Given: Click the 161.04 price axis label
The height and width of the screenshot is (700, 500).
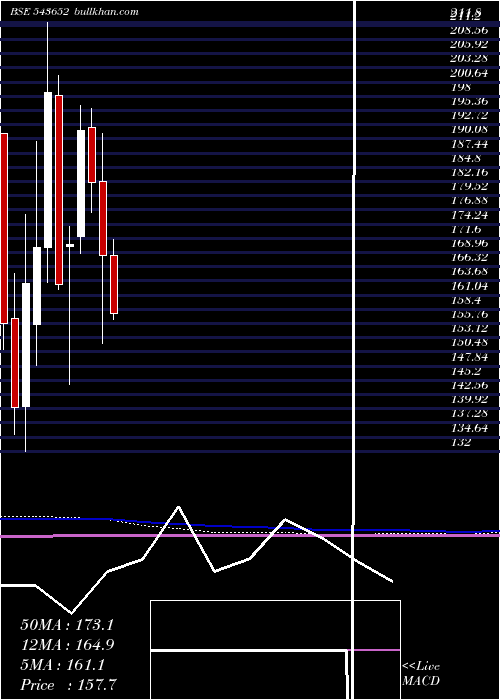Looking at the screenshot, I should 469,286.
